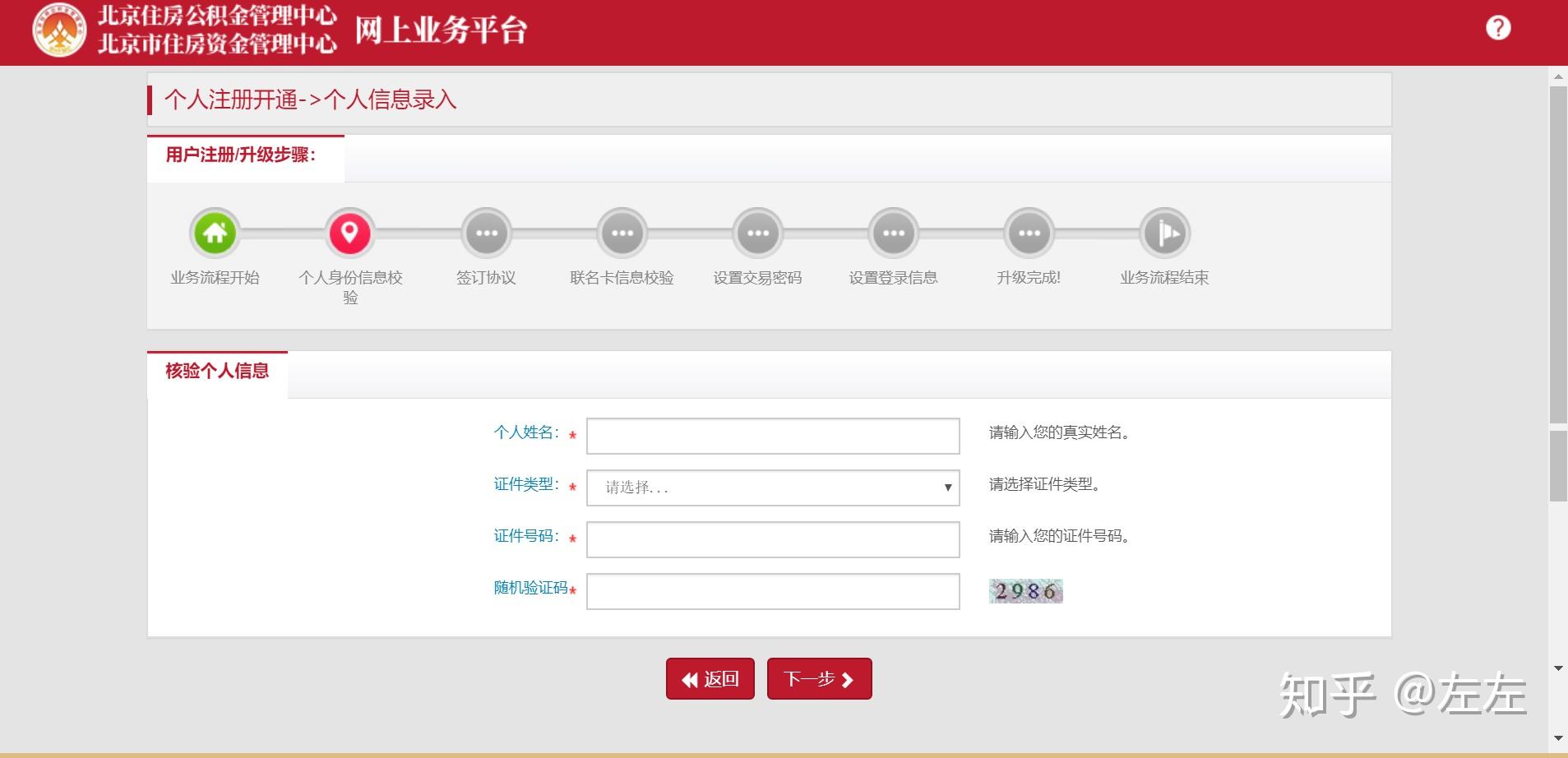The width and height of the screenshot is (1568, 758).
Task: Click the 请选择证件类型 hint text
Action: pos(1044,484)
